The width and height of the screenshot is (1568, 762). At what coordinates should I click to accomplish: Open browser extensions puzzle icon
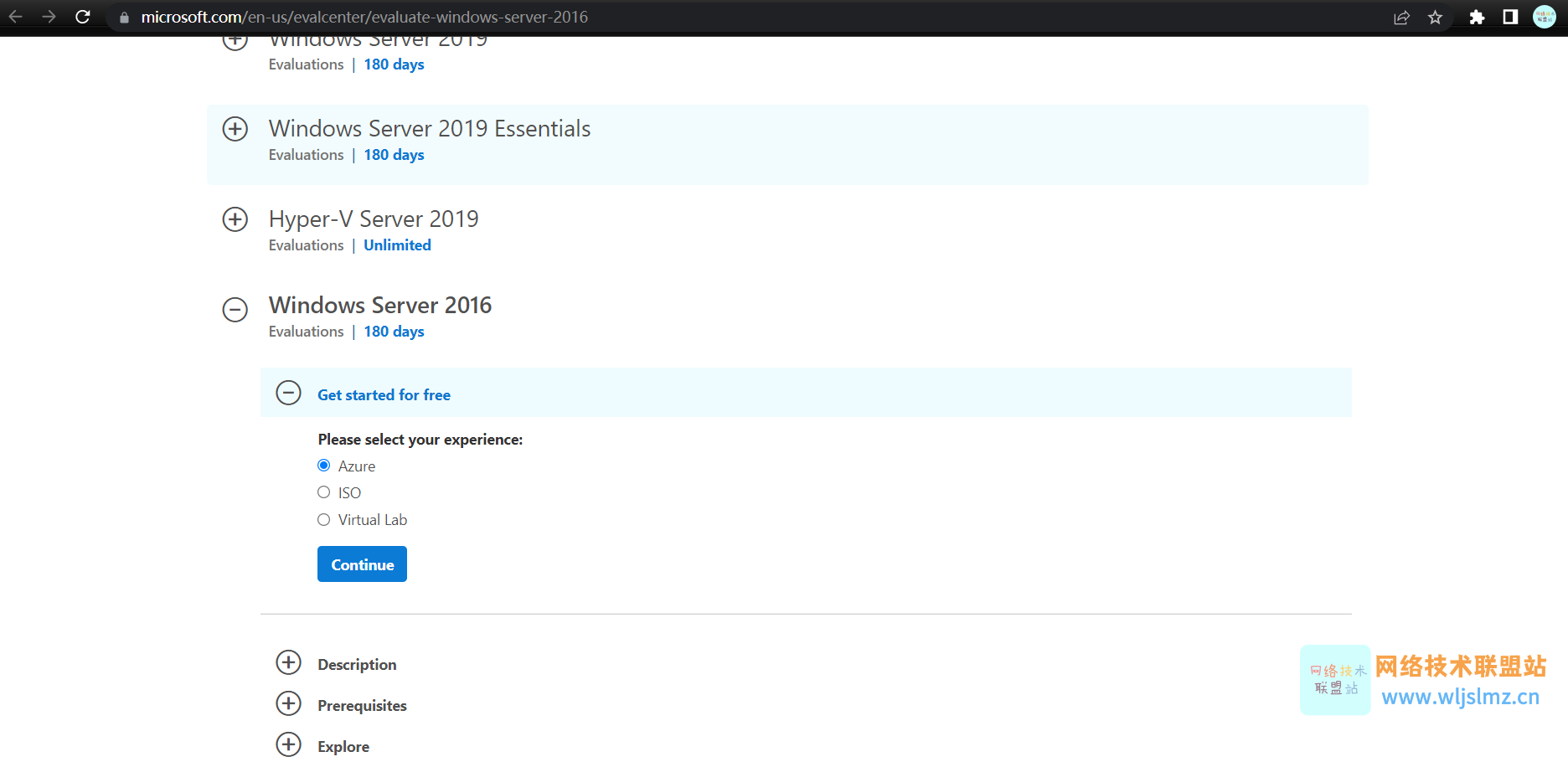1477,18
